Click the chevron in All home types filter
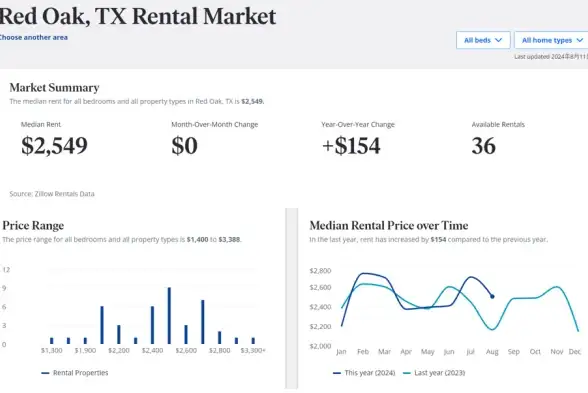The width and height of the screenshot is (588, 393). point(580,40)
